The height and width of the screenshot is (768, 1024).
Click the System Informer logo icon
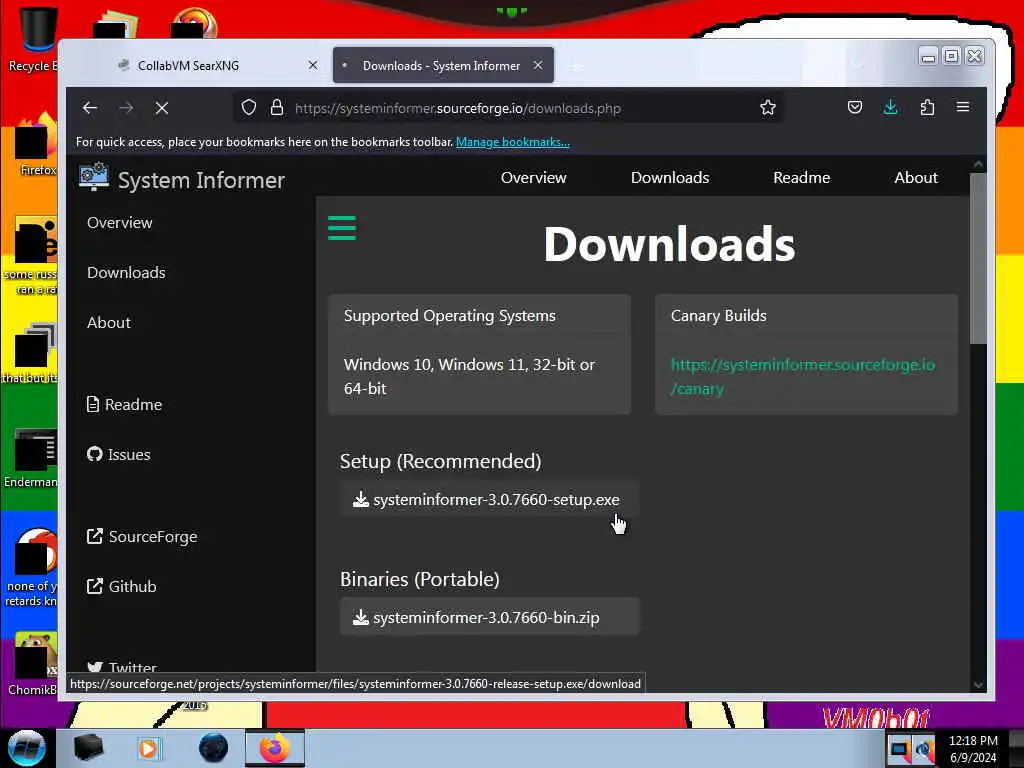[x=94, y=177]
